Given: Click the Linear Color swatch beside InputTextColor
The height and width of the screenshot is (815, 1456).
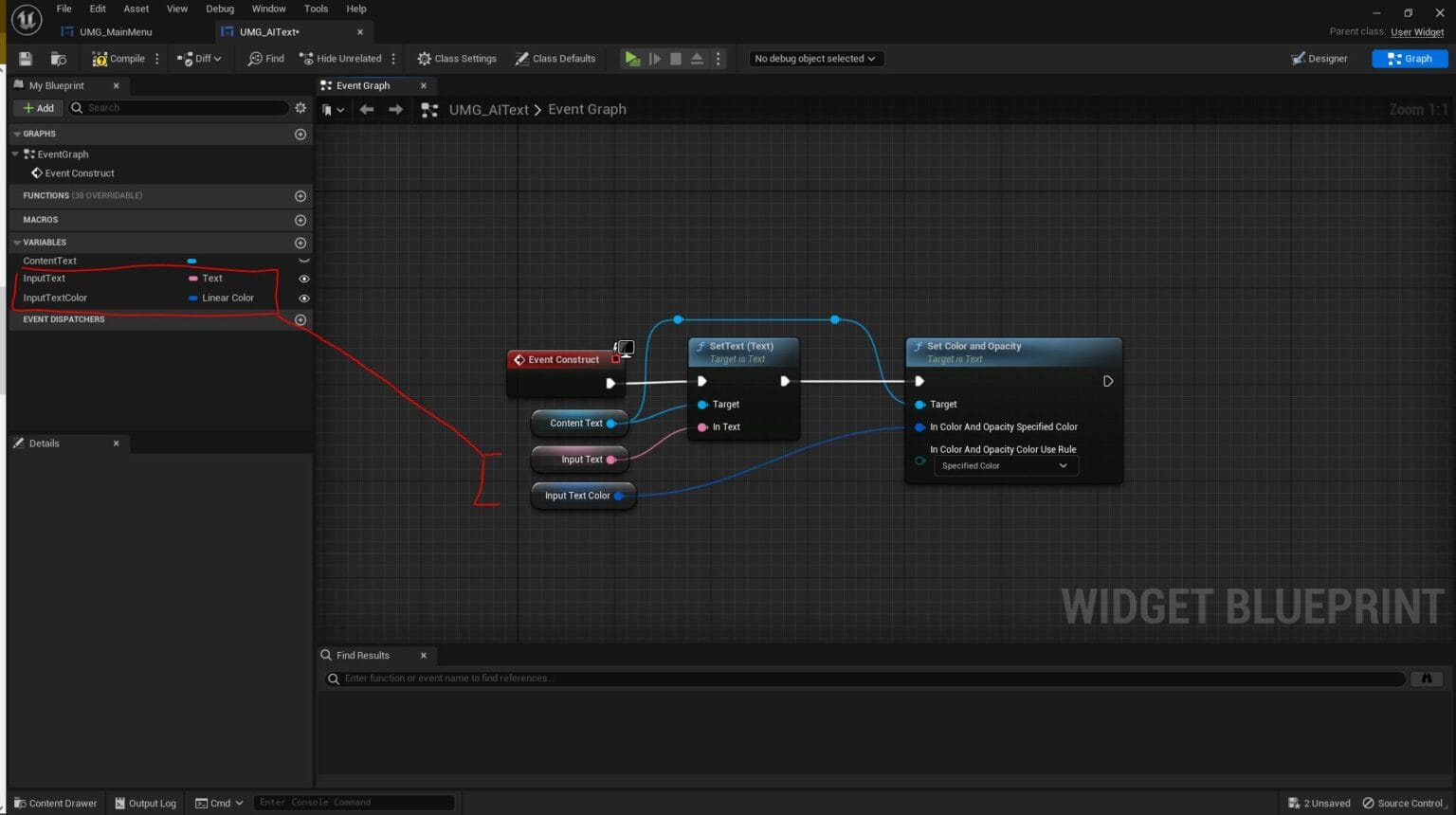Looking at the screenshot, I should (192, 298).
